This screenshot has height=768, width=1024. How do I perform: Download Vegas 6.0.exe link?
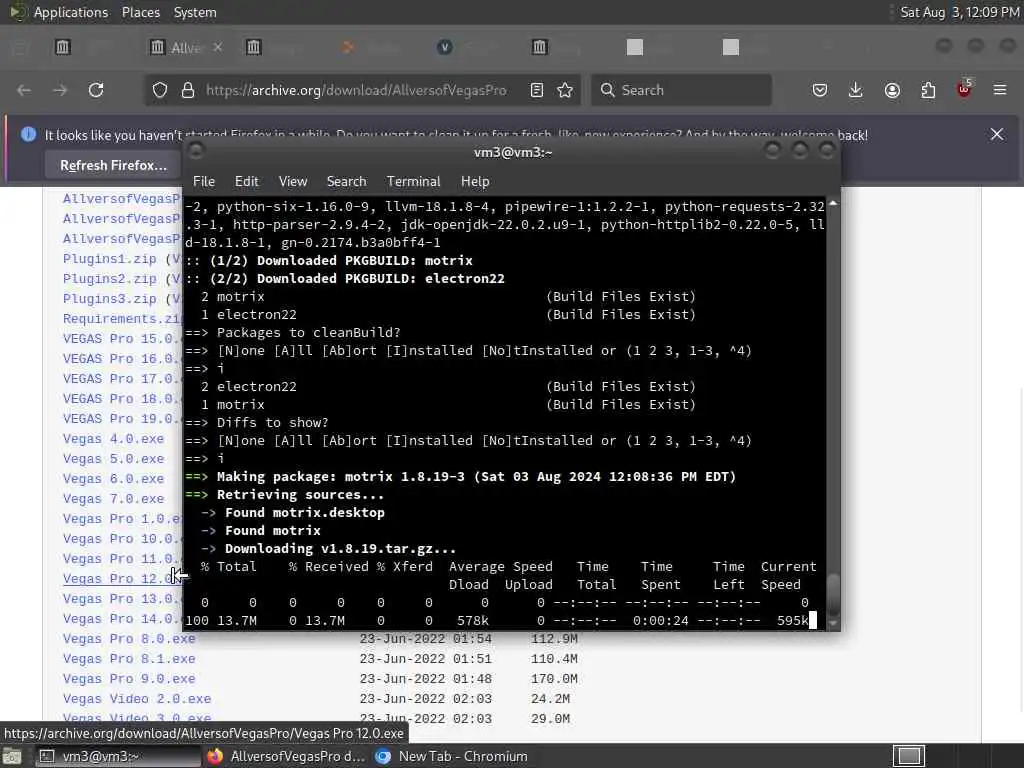pos(113,479)
